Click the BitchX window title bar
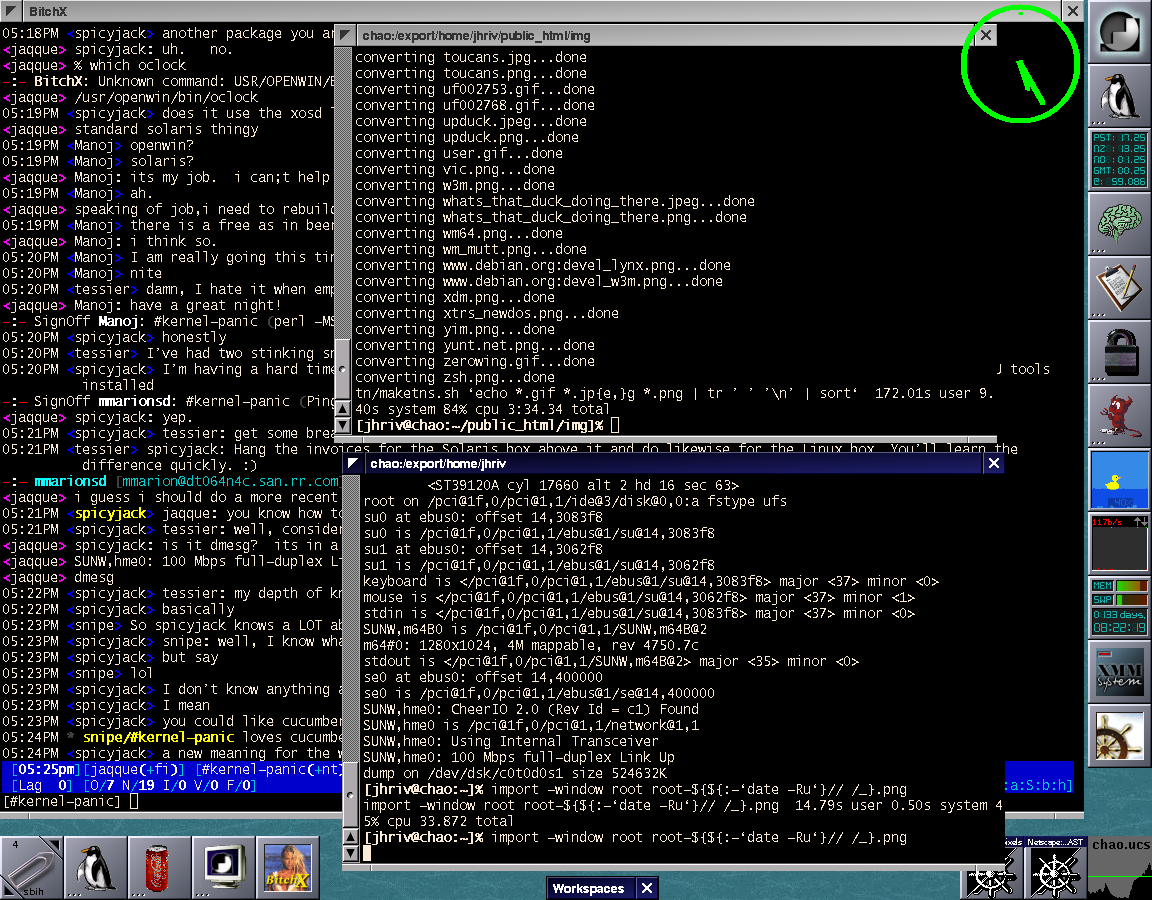Screen dimensions: 1152x900 click(x=540, y=11)
